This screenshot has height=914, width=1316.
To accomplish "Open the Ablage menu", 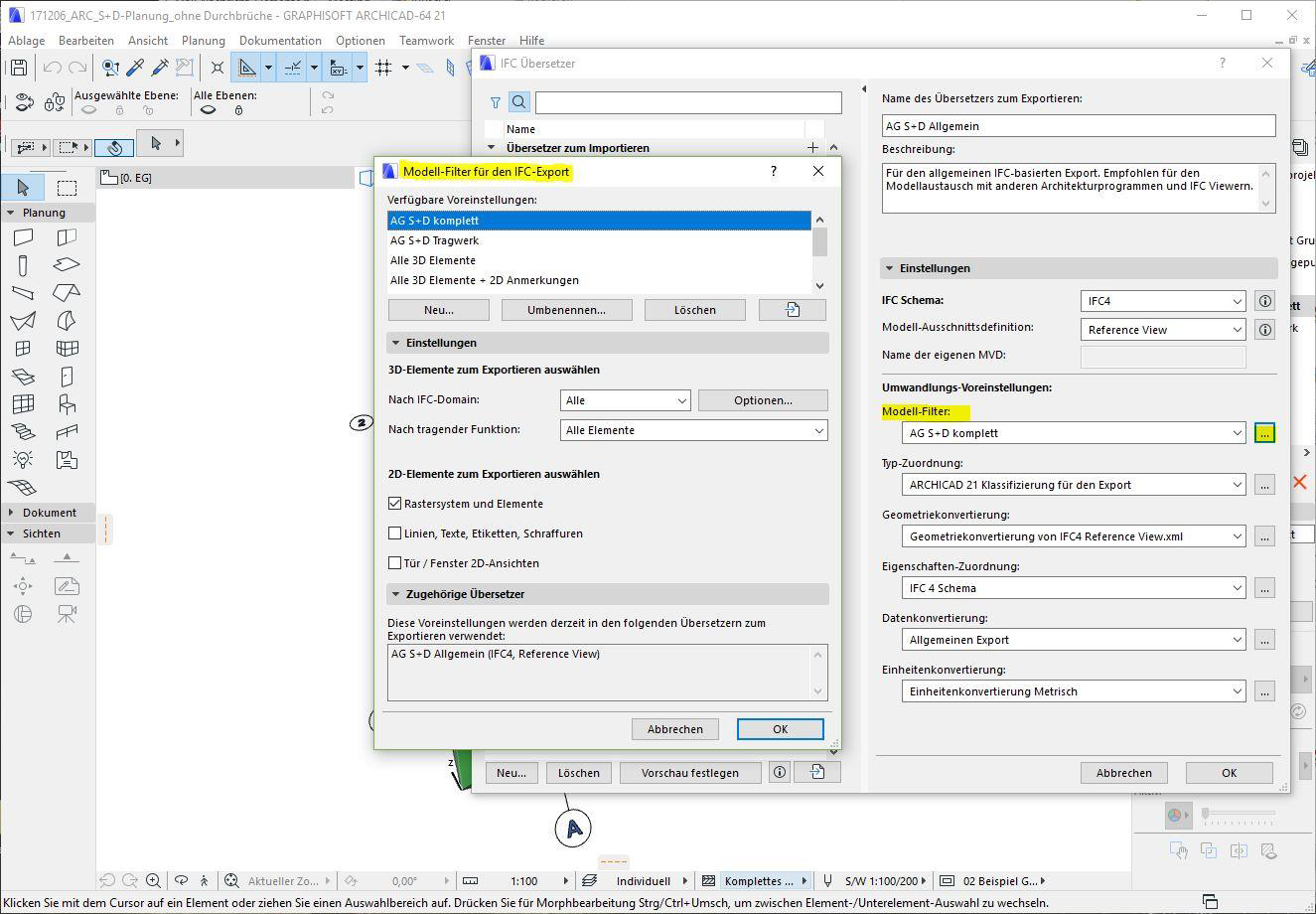I will click(x=27, y=41).
